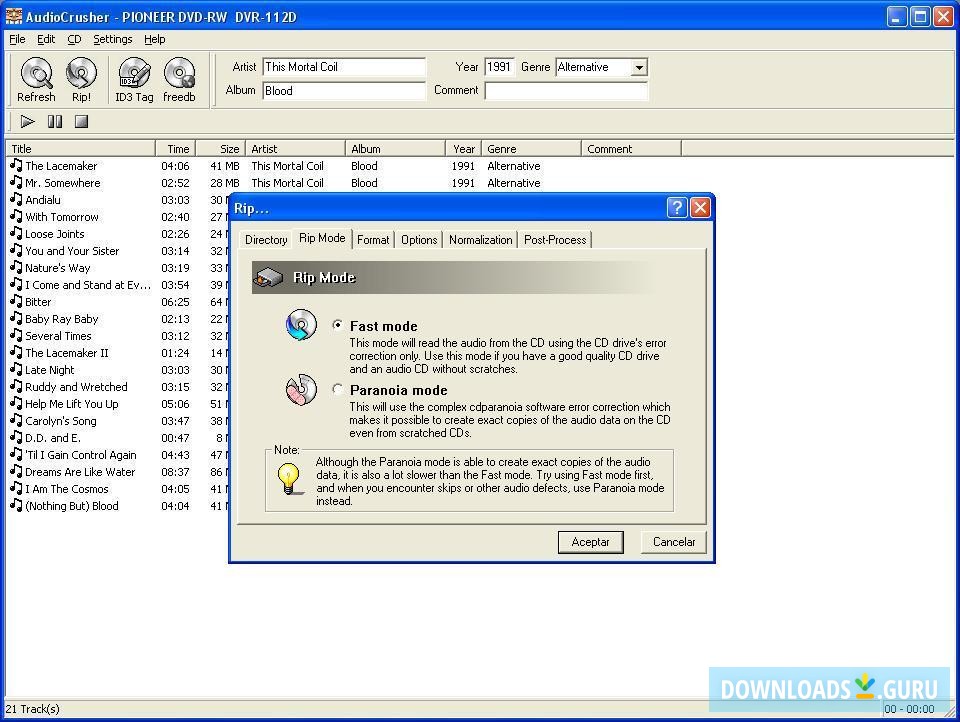Select the track Several Times
Image resolution: width=960 pixels, height=722 pixels.
pos(58,336)
